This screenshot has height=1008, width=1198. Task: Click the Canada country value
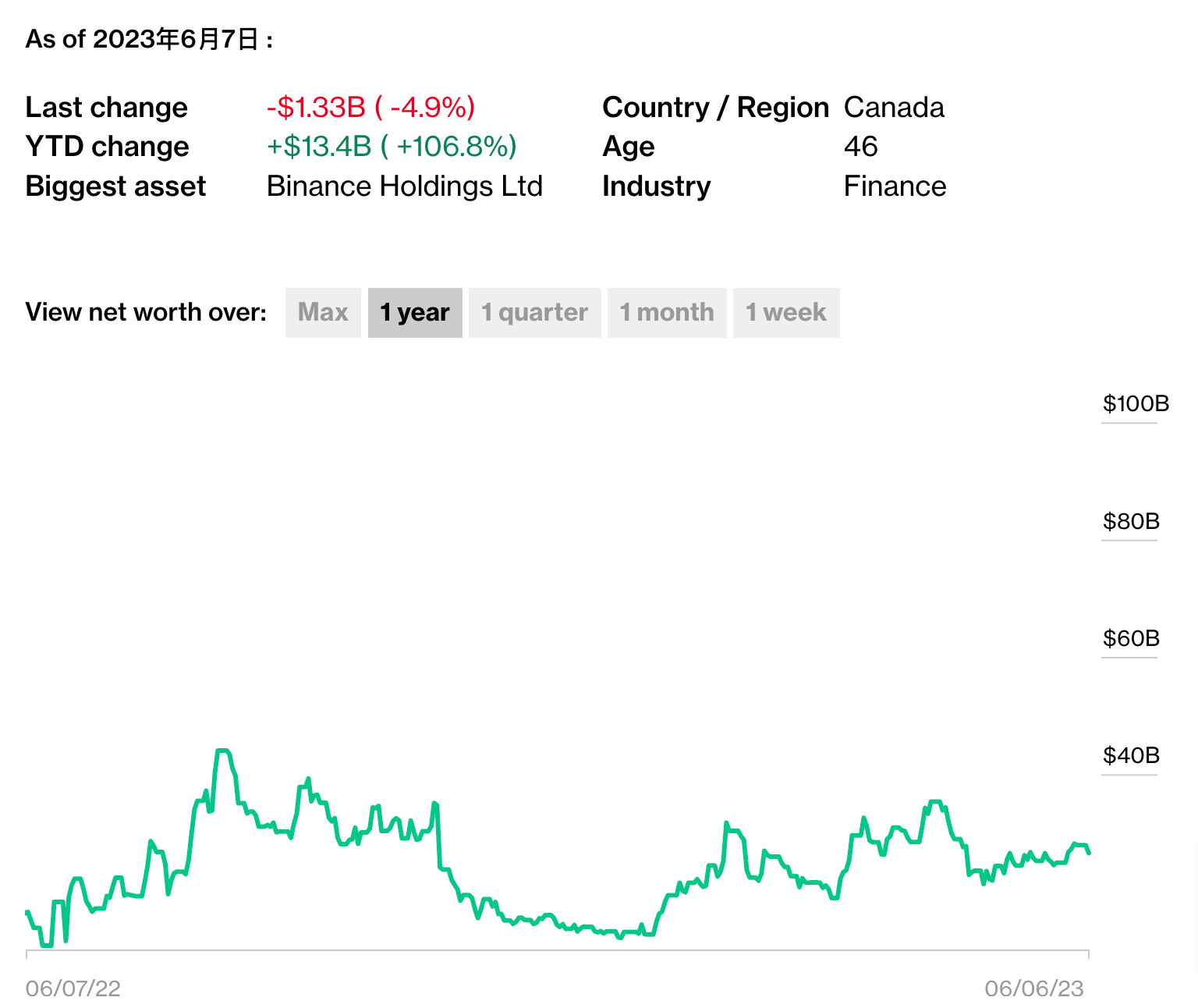click(894, 108)
